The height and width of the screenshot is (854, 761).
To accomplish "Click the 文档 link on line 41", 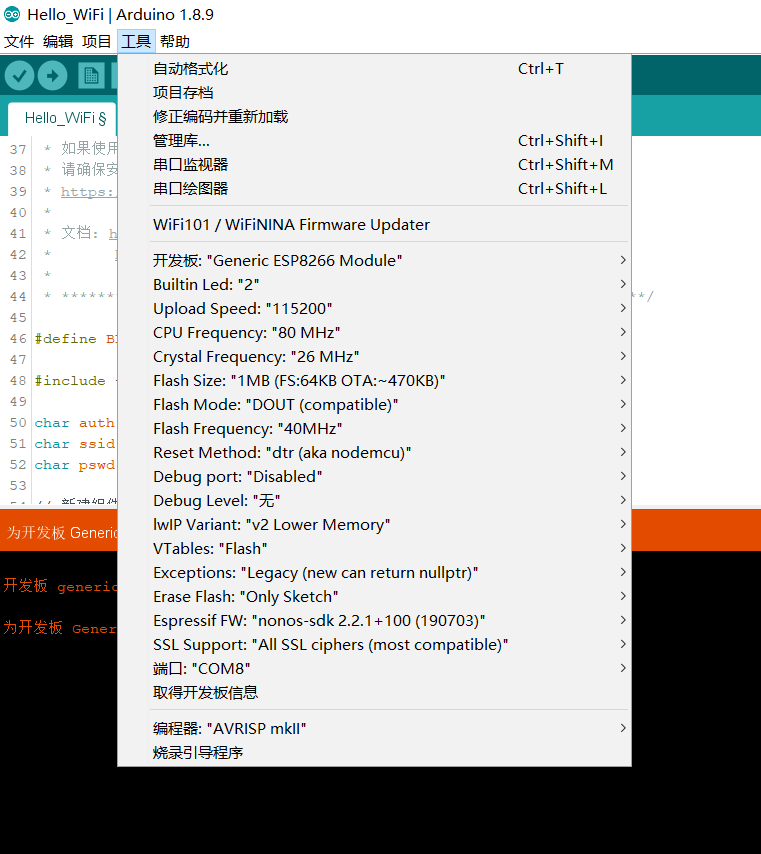I will (113, 234).
